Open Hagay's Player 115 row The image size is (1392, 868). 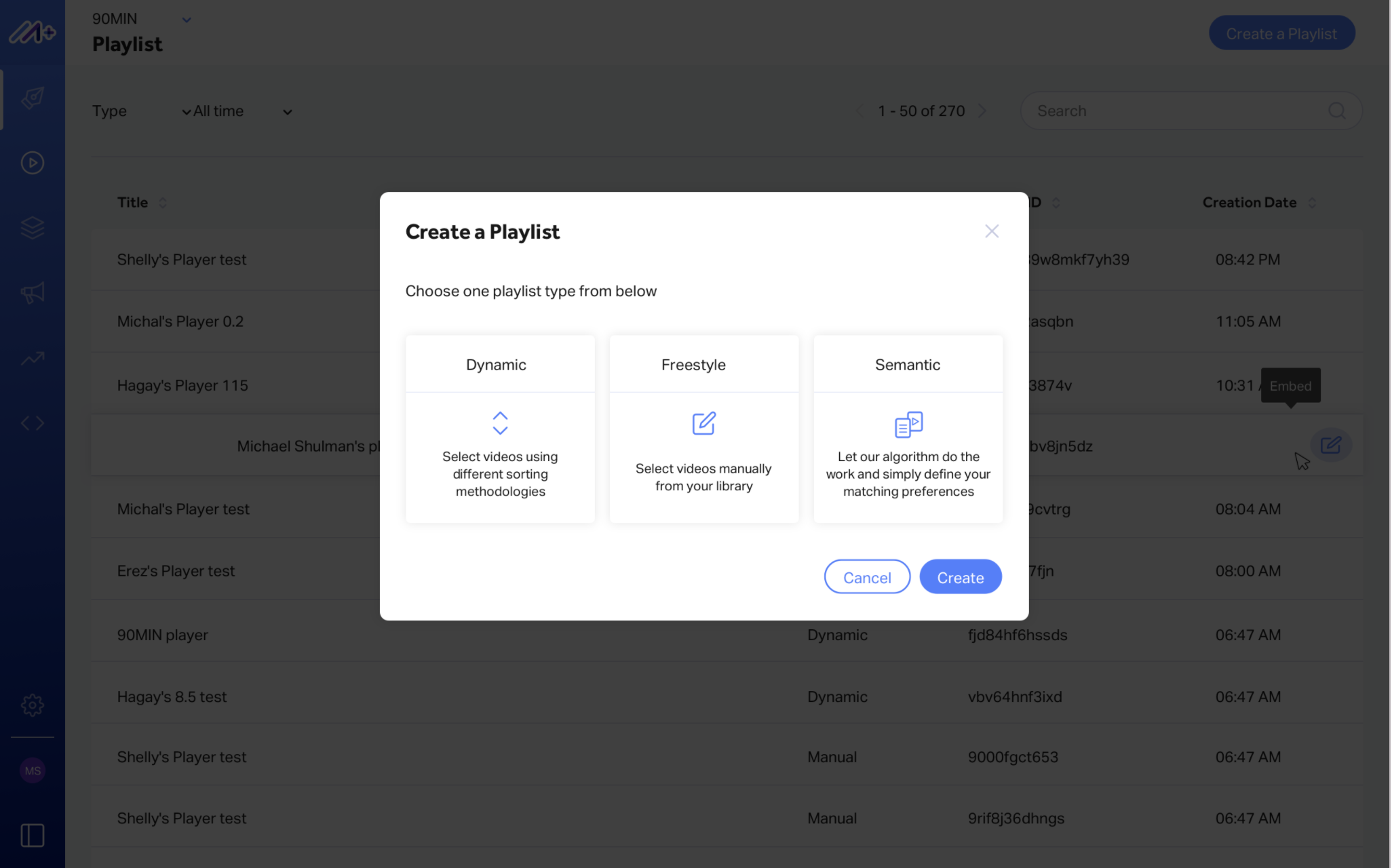pyautogui.click(x=727, y=385)
